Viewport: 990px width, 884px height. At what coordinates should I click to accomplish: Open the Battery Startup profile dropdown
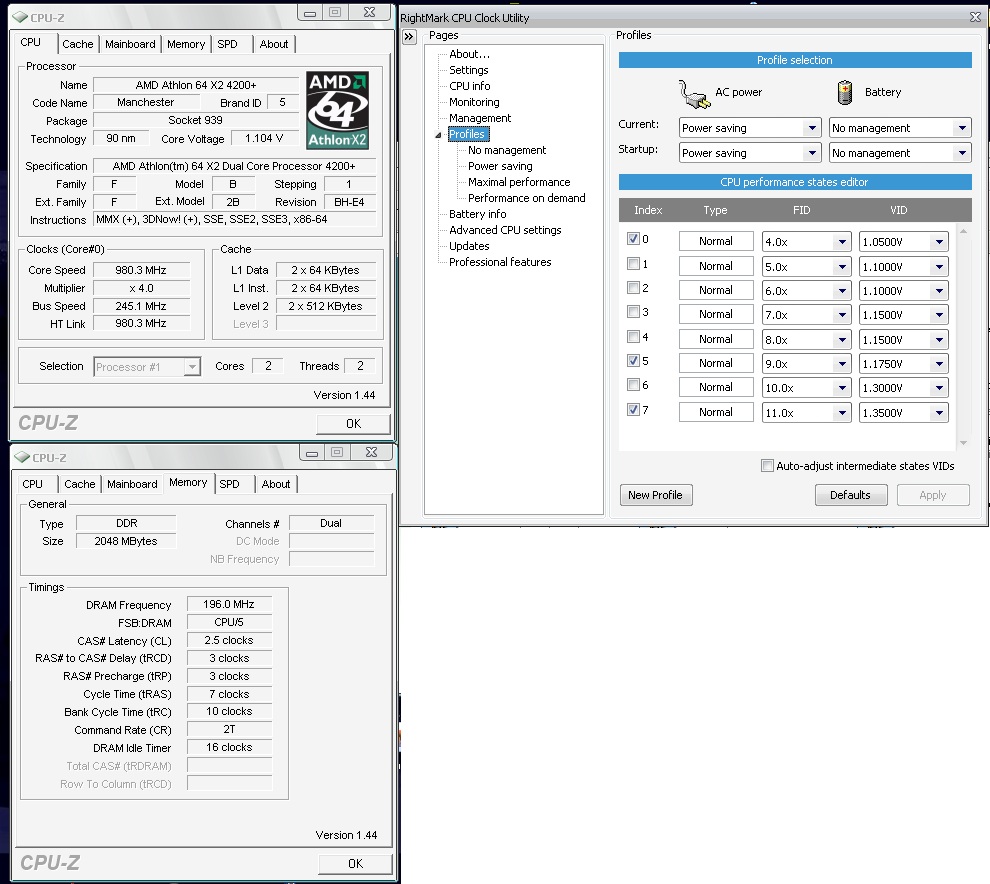900,153
